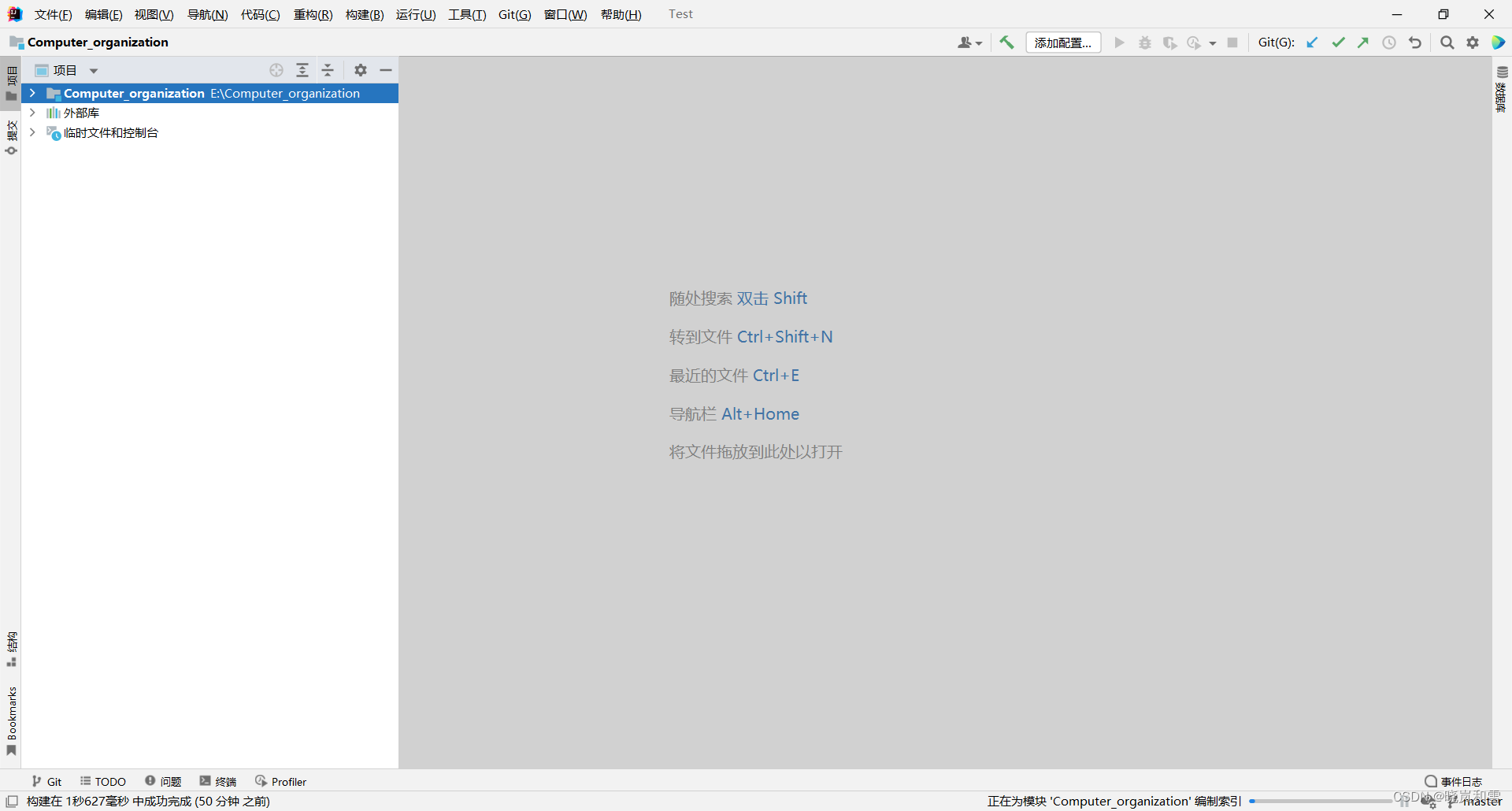Open the user account dropdown in the toolbar
Image resolution: width=1512 pixels, height=811 pixels.
[969, 43]
